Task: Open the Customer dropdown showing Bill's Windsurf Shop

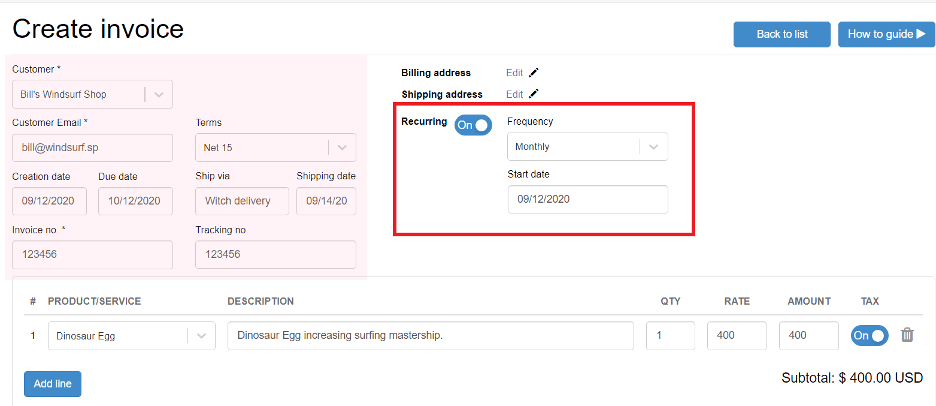Action: coord(93,94)
